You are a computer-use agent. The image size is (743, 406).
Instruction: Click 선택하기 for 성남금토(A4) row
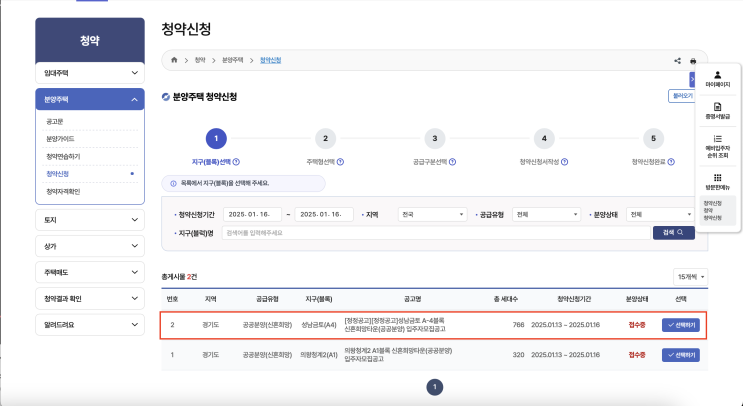[x=681, y=325]
